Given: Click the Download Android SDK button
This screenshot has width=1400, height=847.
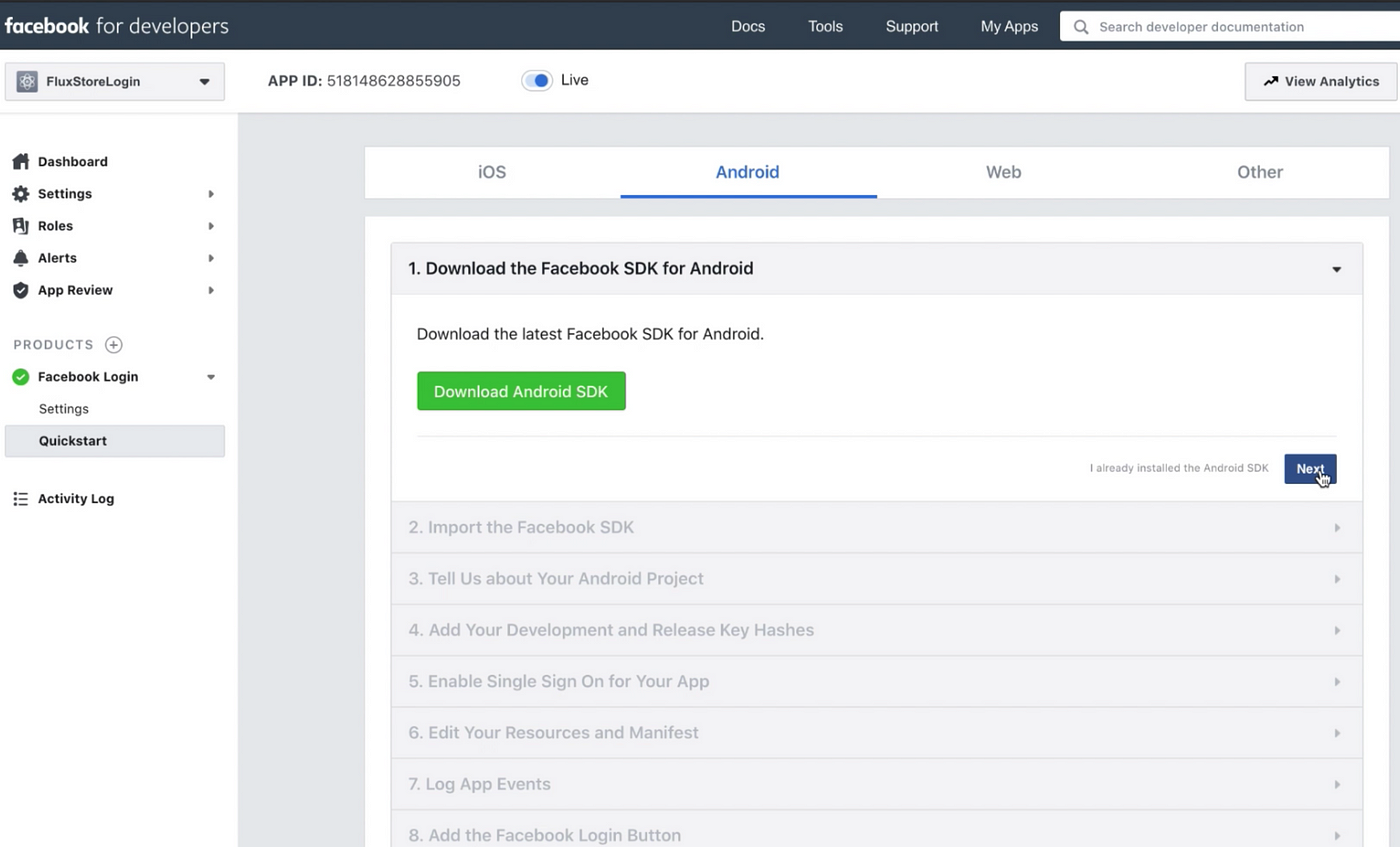Looking at the screenshot, I should click(x=521, y=391).
